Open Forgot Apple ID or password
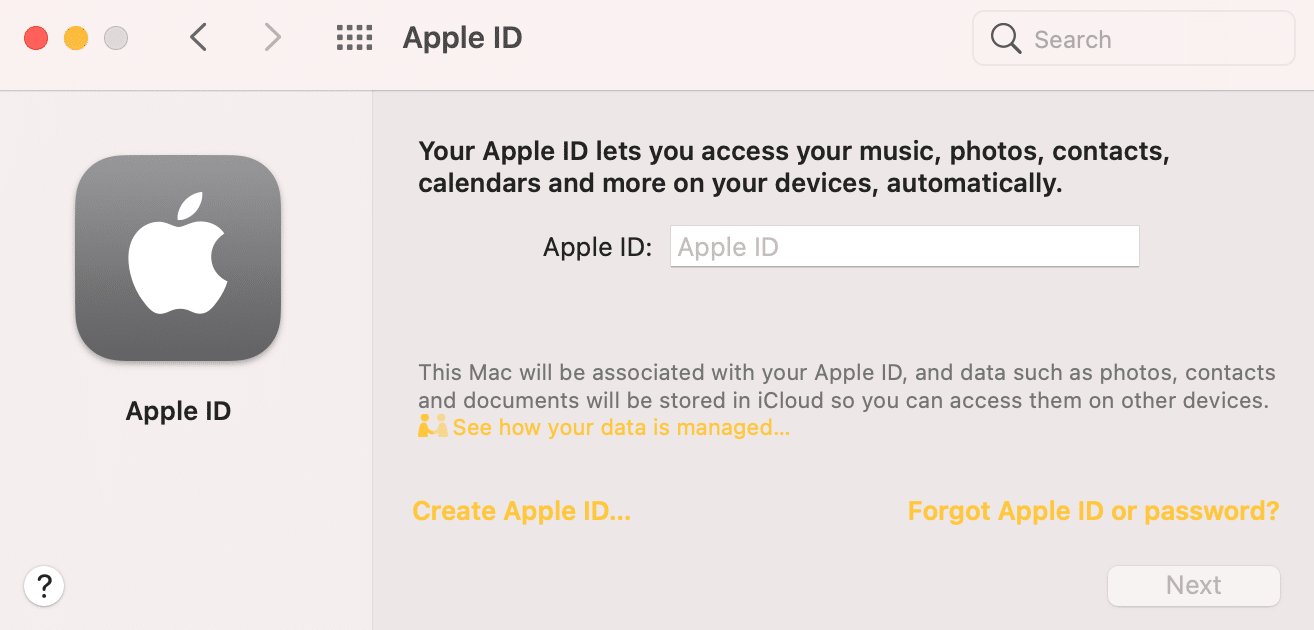 1093,510
